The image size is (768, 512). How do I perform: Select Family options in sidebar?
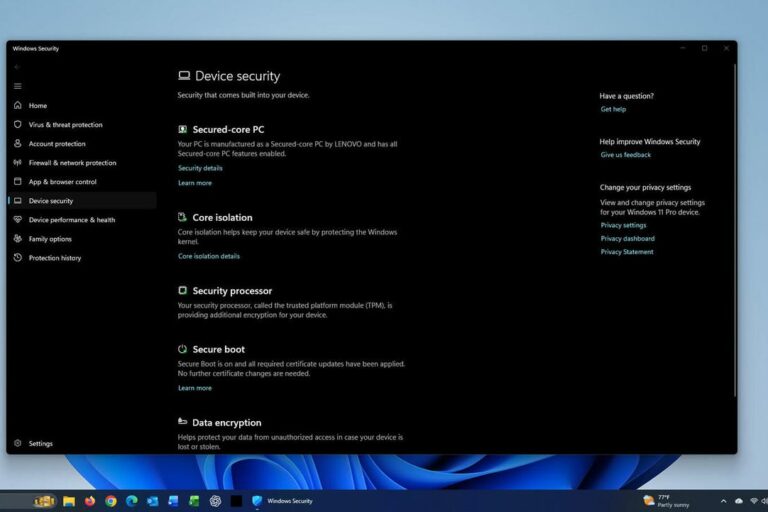(50, 239)
